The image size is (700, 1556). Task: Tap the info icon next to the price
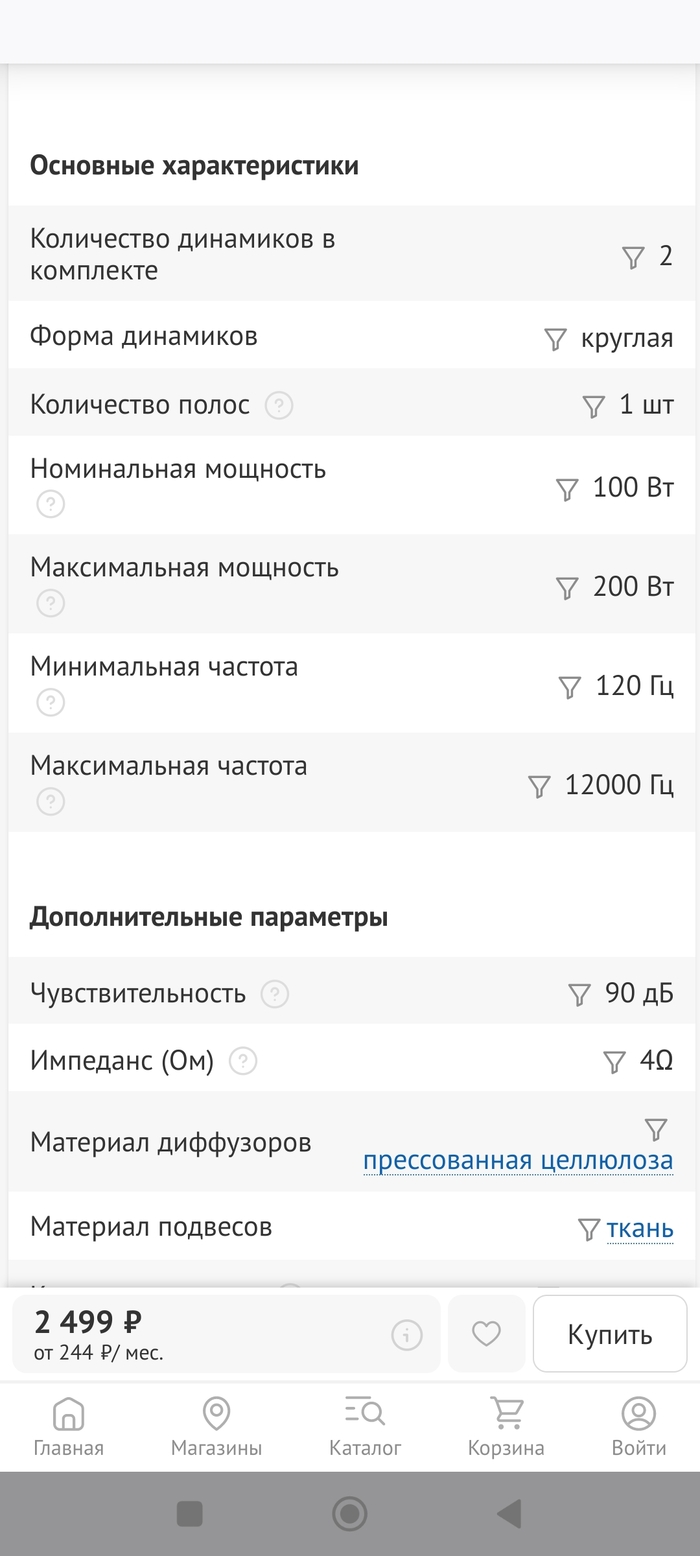[x=406, y=1333]
